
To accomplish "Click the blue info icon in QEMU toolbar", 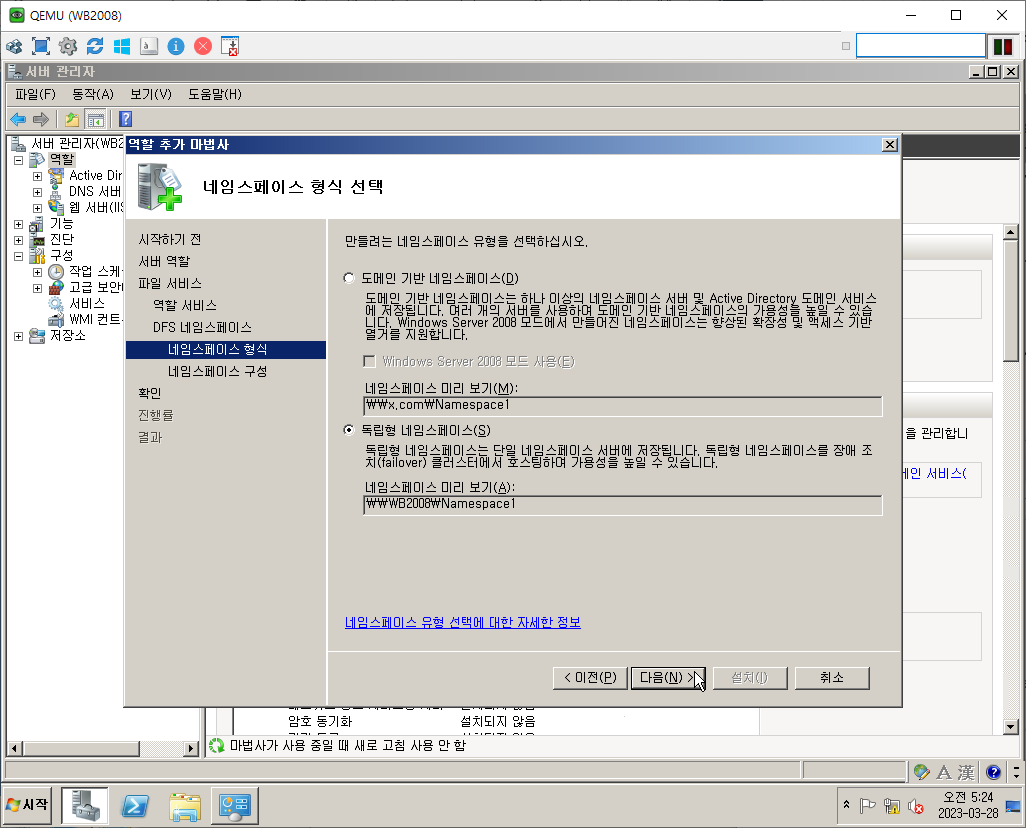I will coord(176,46).
